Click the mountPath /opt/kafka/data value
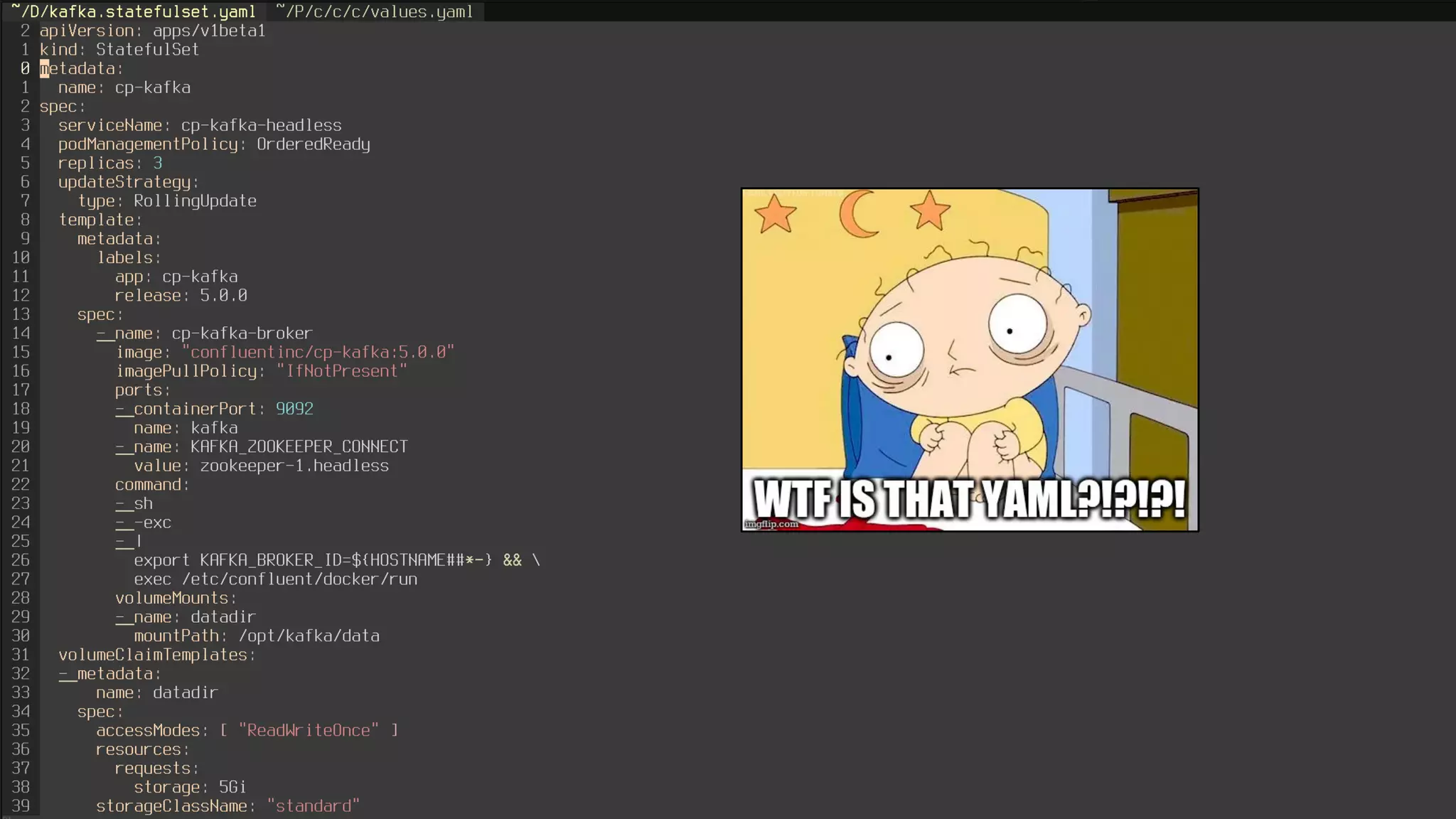 click(309, 636)
